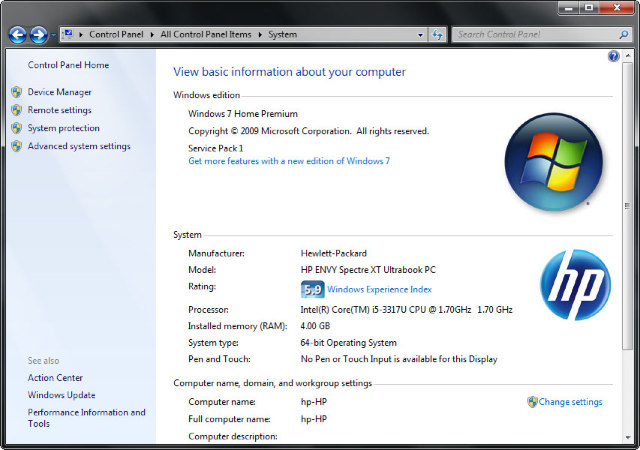Open help with the blue question mark icon
Screen dimensions: 640x450
tap(613, 57)
